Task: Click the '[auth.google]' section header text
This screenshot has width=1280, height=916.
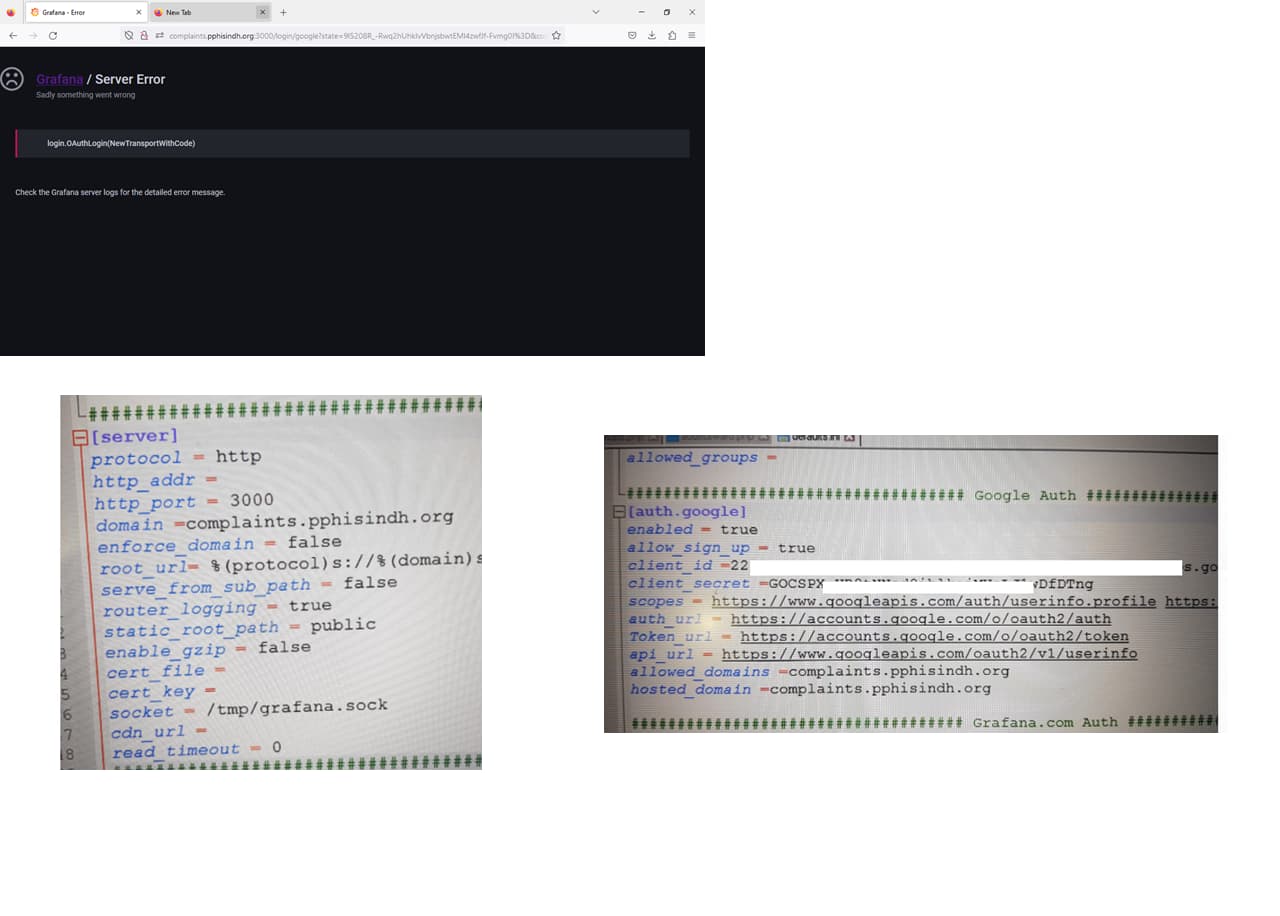Action: point(687,512)
